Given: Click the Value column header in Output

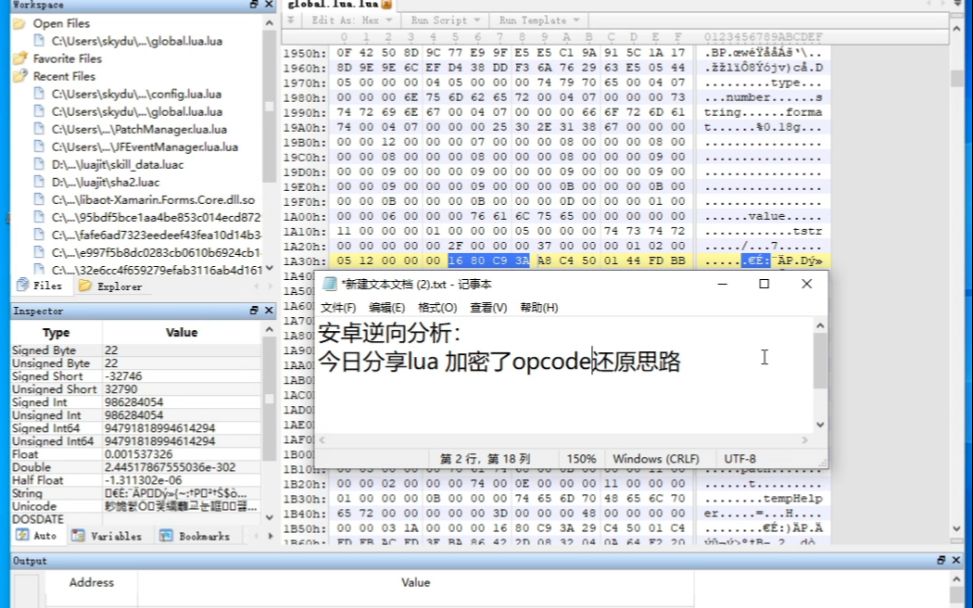Looking at the screenshot, I should click(415, 583).
